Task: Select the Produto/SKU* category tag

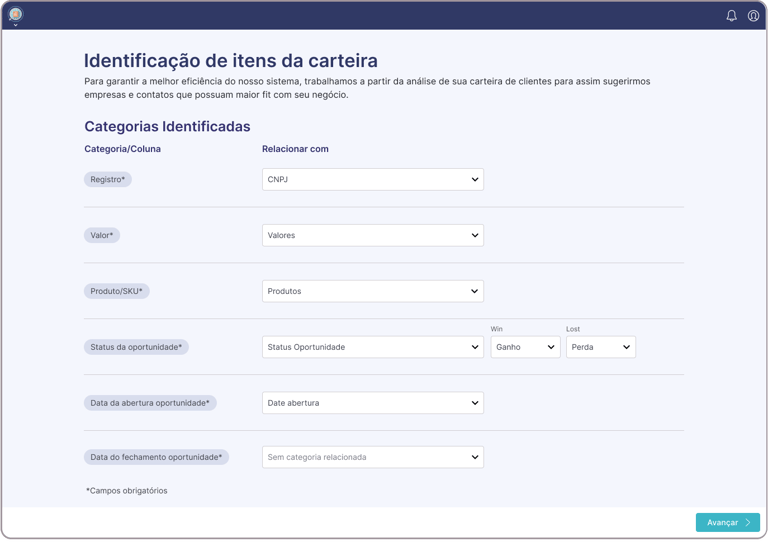Action: click(116, 291)
